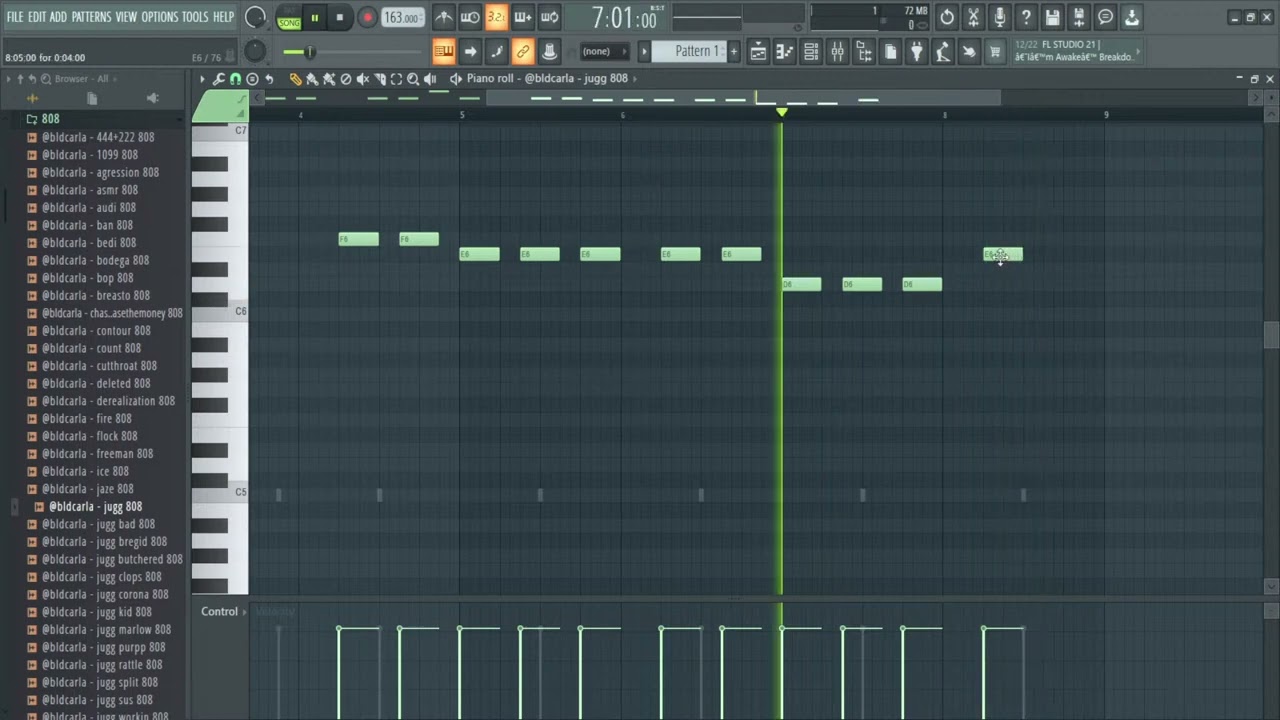Open Browser - All tab selector

click(x=82, y=78)
